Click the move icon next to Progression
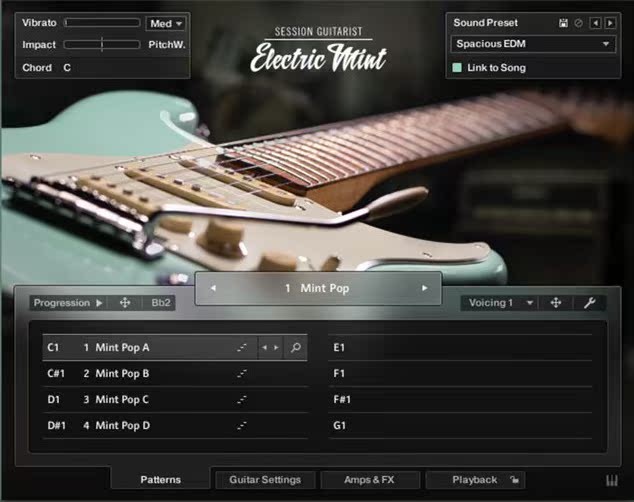The image size is (634, 502). tap(125, 303)
